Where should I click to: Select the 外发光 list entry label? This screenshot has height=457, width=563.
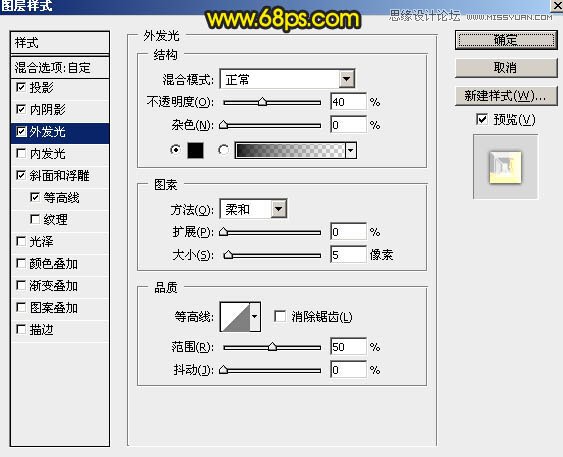47,132
